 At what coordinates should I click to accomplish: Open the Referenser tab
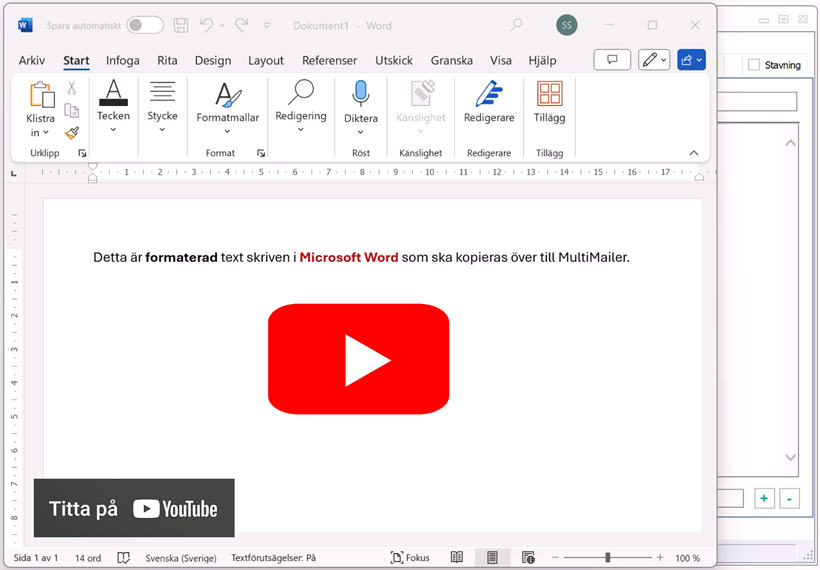329,61
